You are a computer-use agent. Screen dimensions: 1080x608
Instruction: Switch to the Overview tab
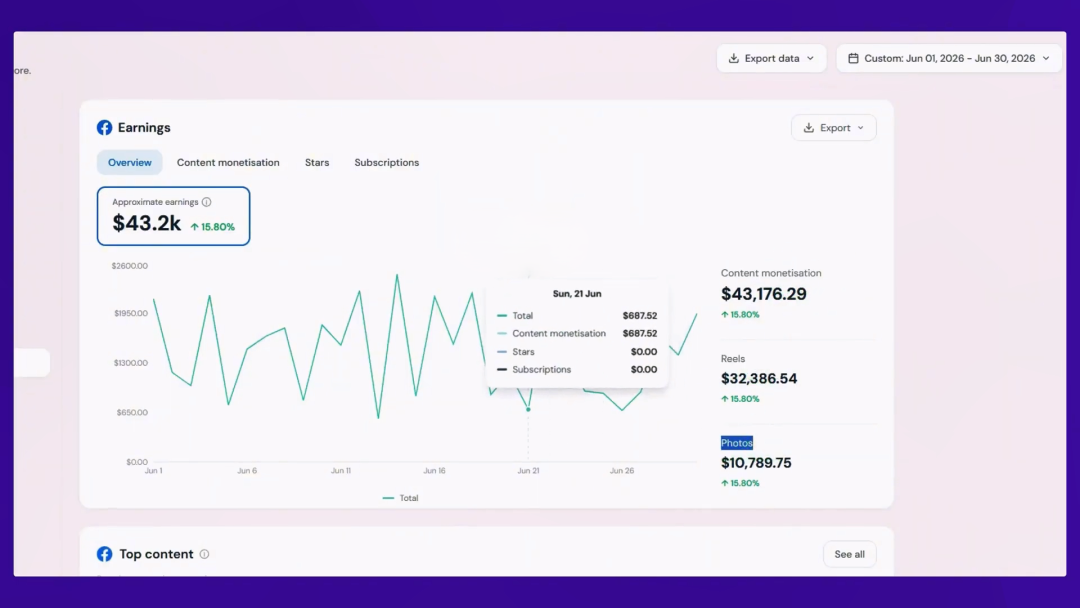[x=129, y=163]
